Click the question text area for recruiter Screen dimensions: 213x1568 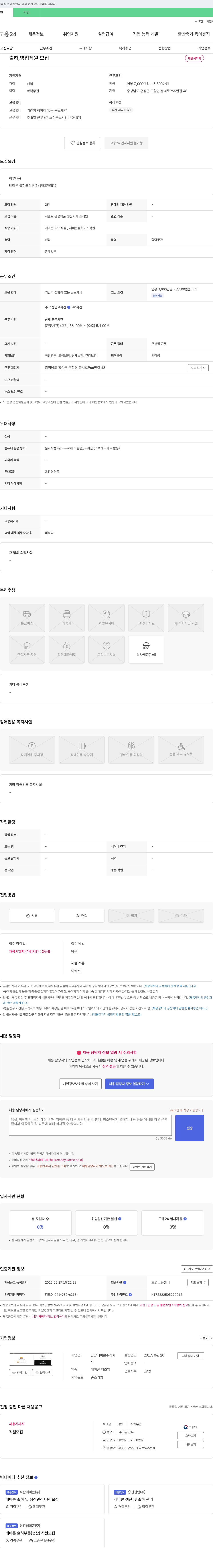[x=90, y=1126]
